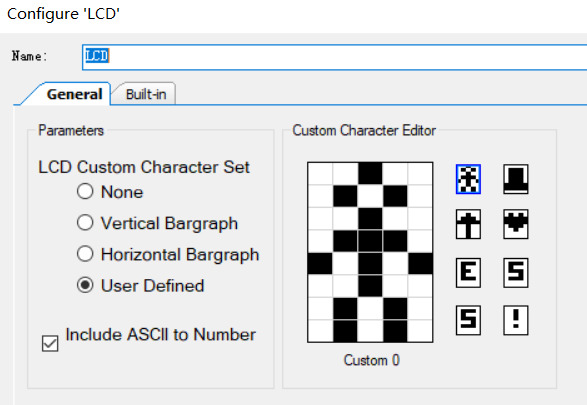Choose the S character in the bottom row

click(468, 320)
